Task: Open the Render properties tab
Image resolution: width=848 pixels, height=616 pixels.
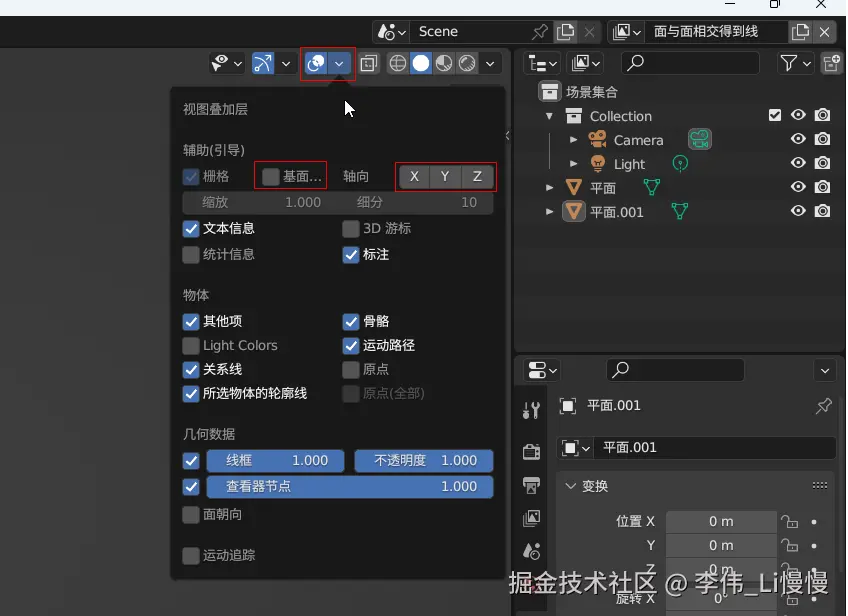Action: pyautogui.click(x=531, y=451)
